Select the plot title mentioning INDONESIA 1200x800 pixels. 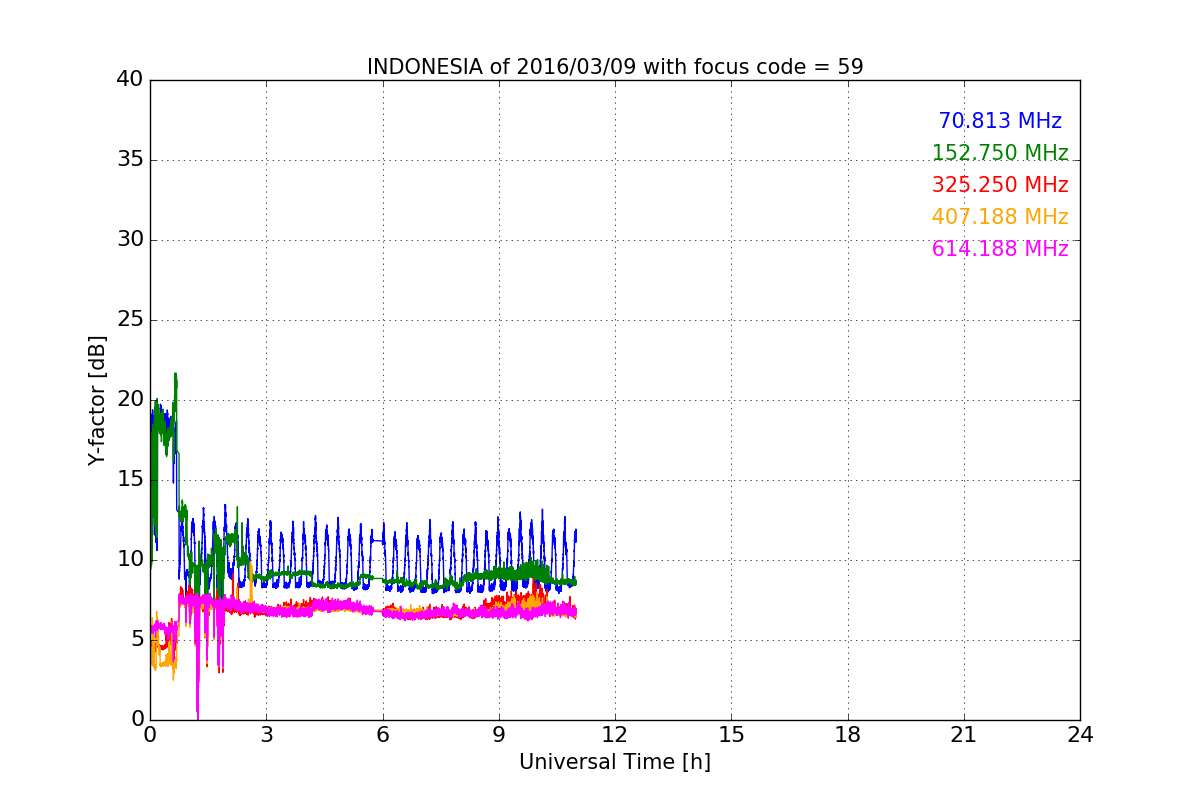click(x=615, y=67)
